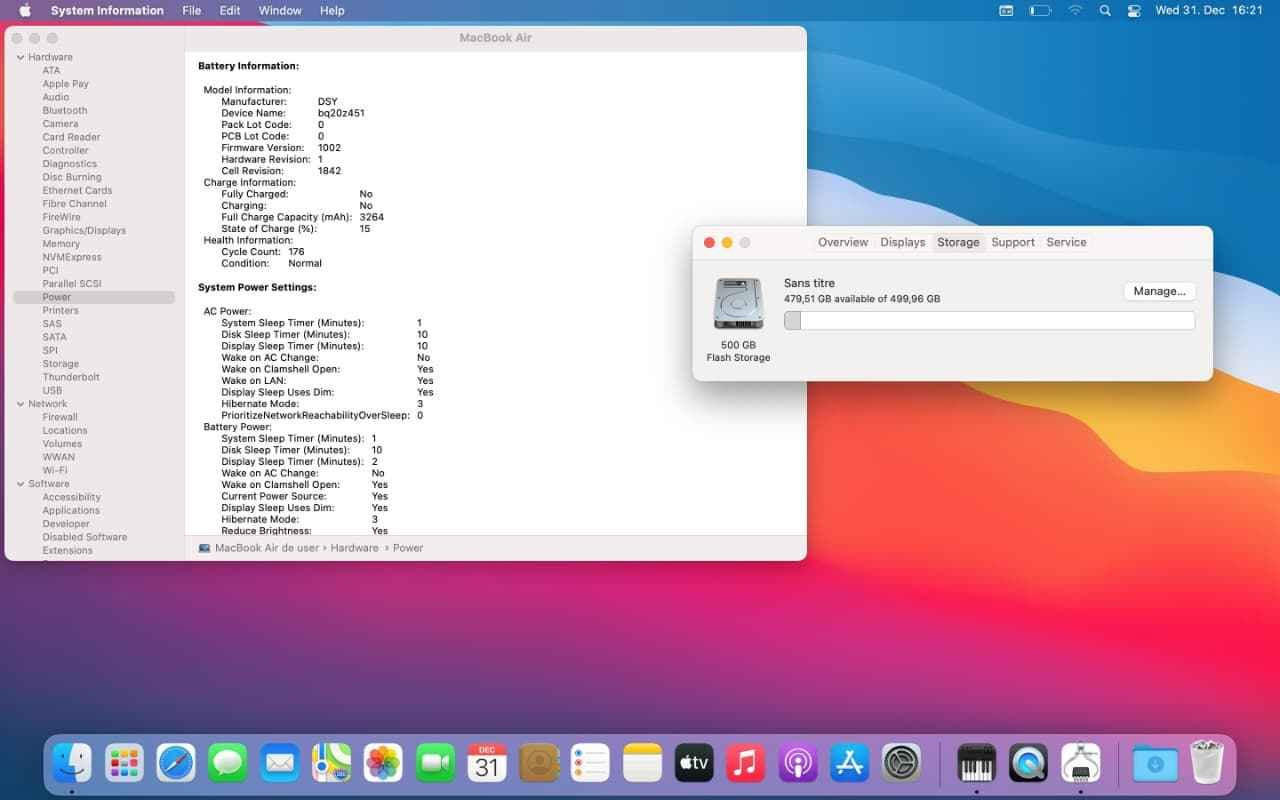Show Wi-Fi status in menu bar
1280x800 pixels.
click(1075, 10)
